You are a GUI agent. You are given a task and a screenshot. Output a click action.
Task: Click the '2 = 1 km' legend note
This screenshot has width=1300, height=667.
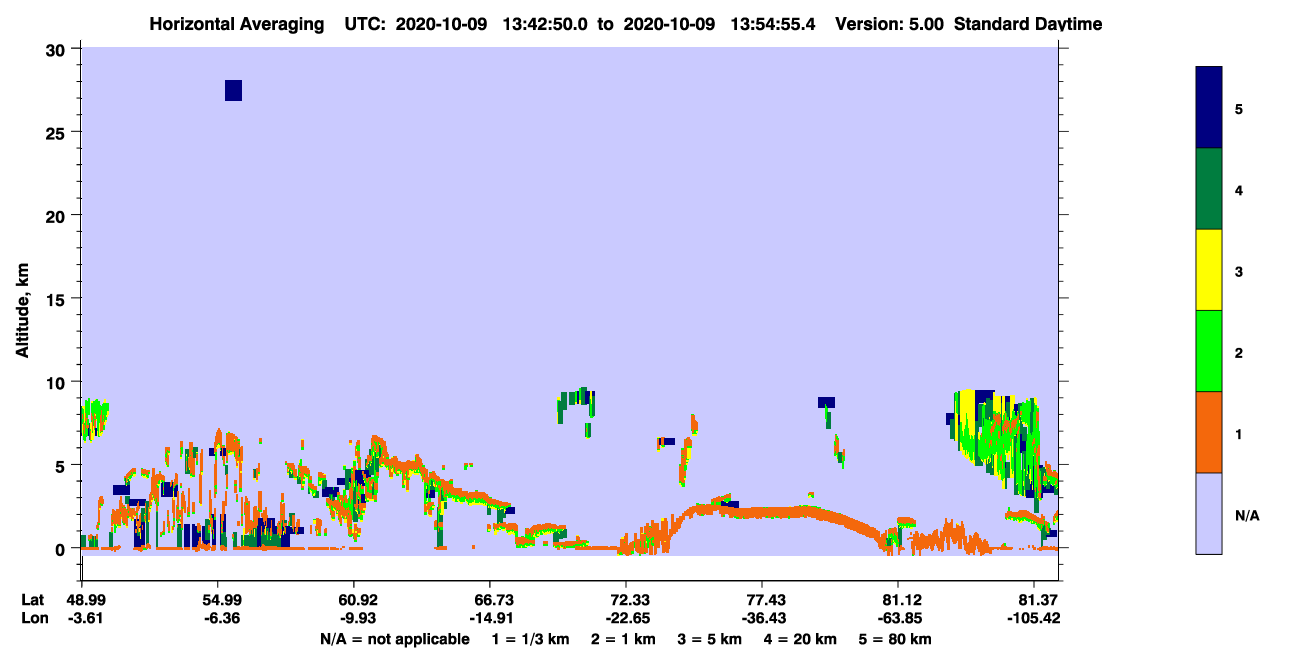(x=624, y=639)
